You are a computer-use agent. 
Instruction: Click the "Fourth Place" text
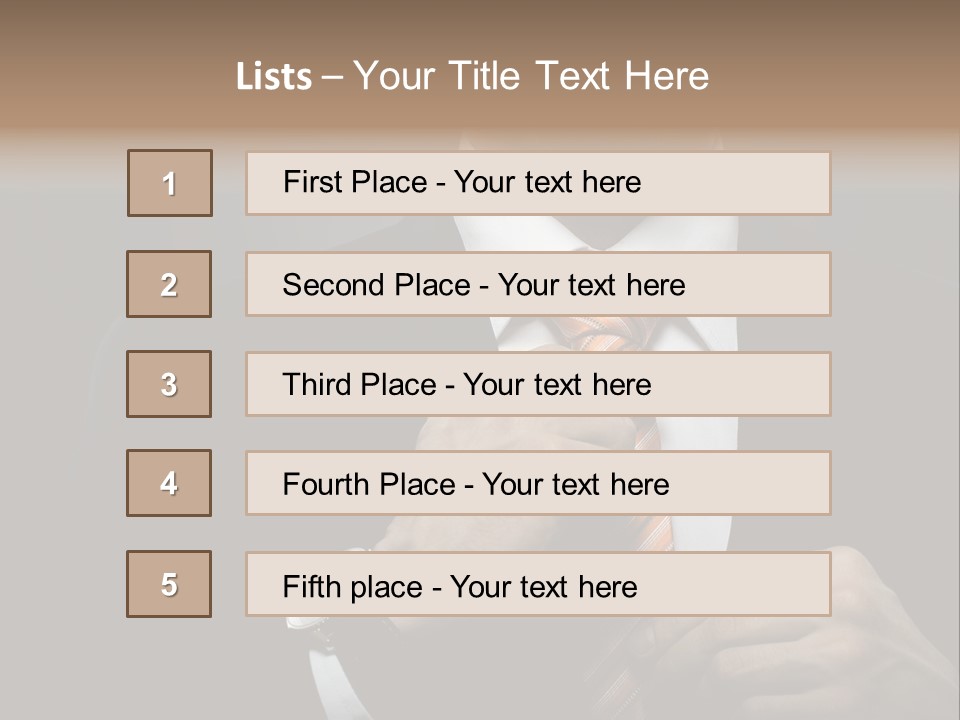pyautogui.click(x=368, y=485)
